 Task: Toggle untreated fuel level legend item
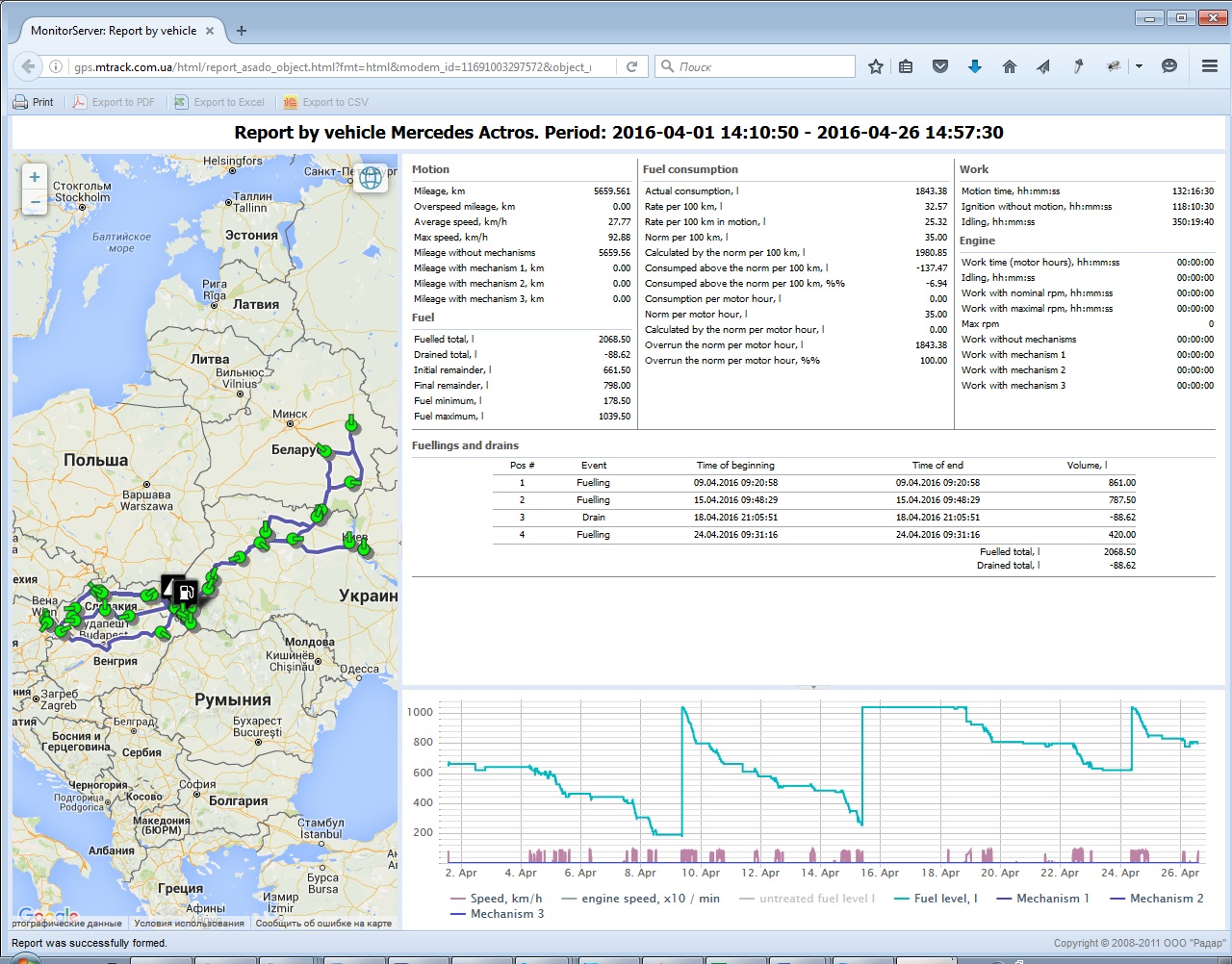pos(807,899)
